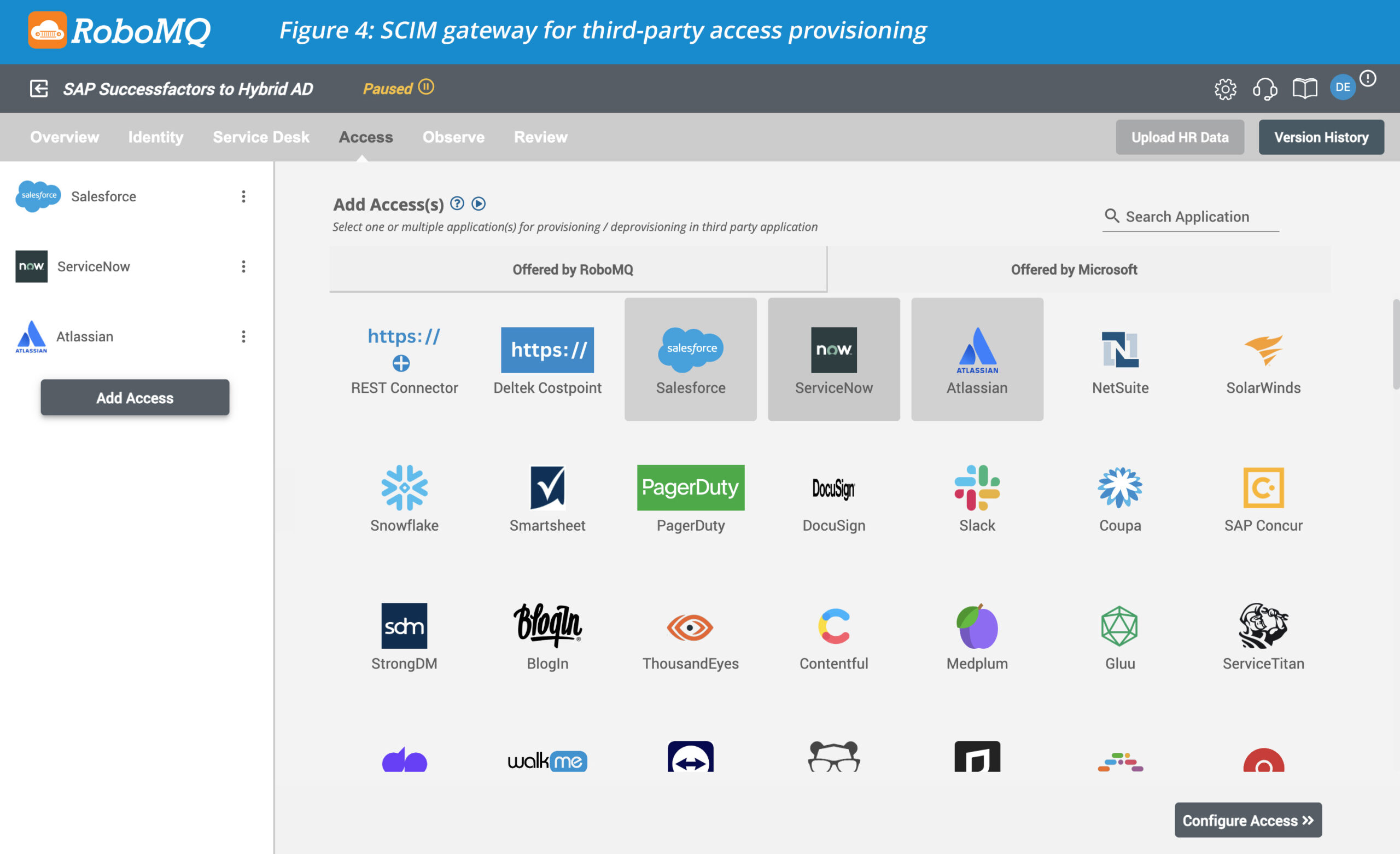Select the Slack application
Screen dimensions: 1400x854
coord(977,498)
